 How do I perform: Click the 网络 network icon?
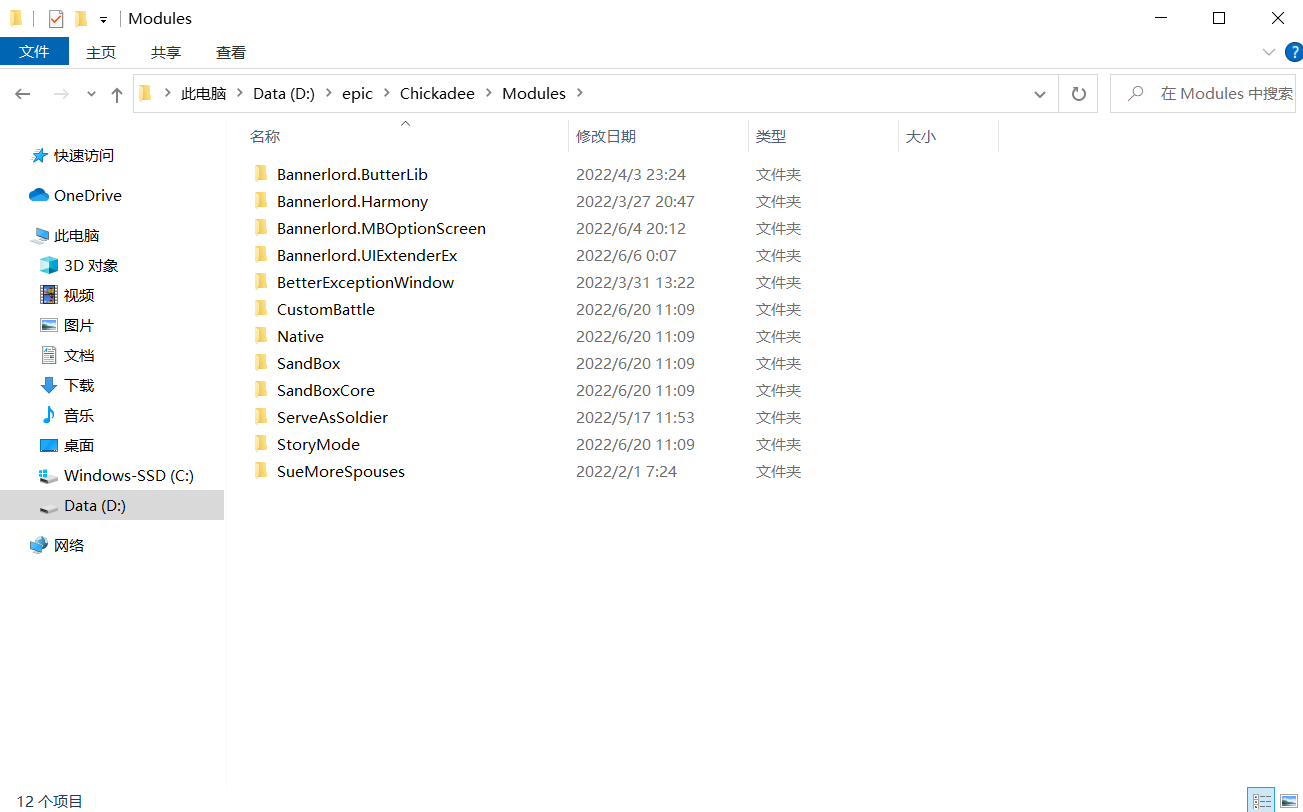coord(39,545)
